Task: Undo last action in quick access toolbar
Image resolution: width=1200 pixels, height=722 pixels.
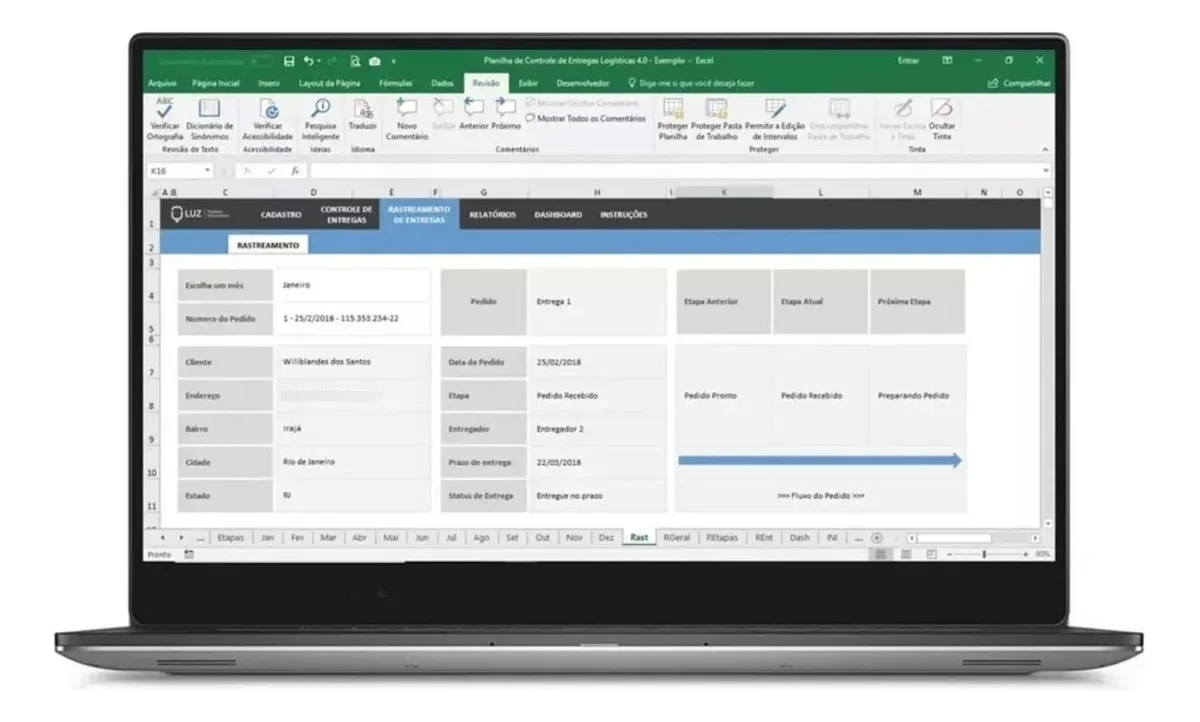Action: [308, 61]
